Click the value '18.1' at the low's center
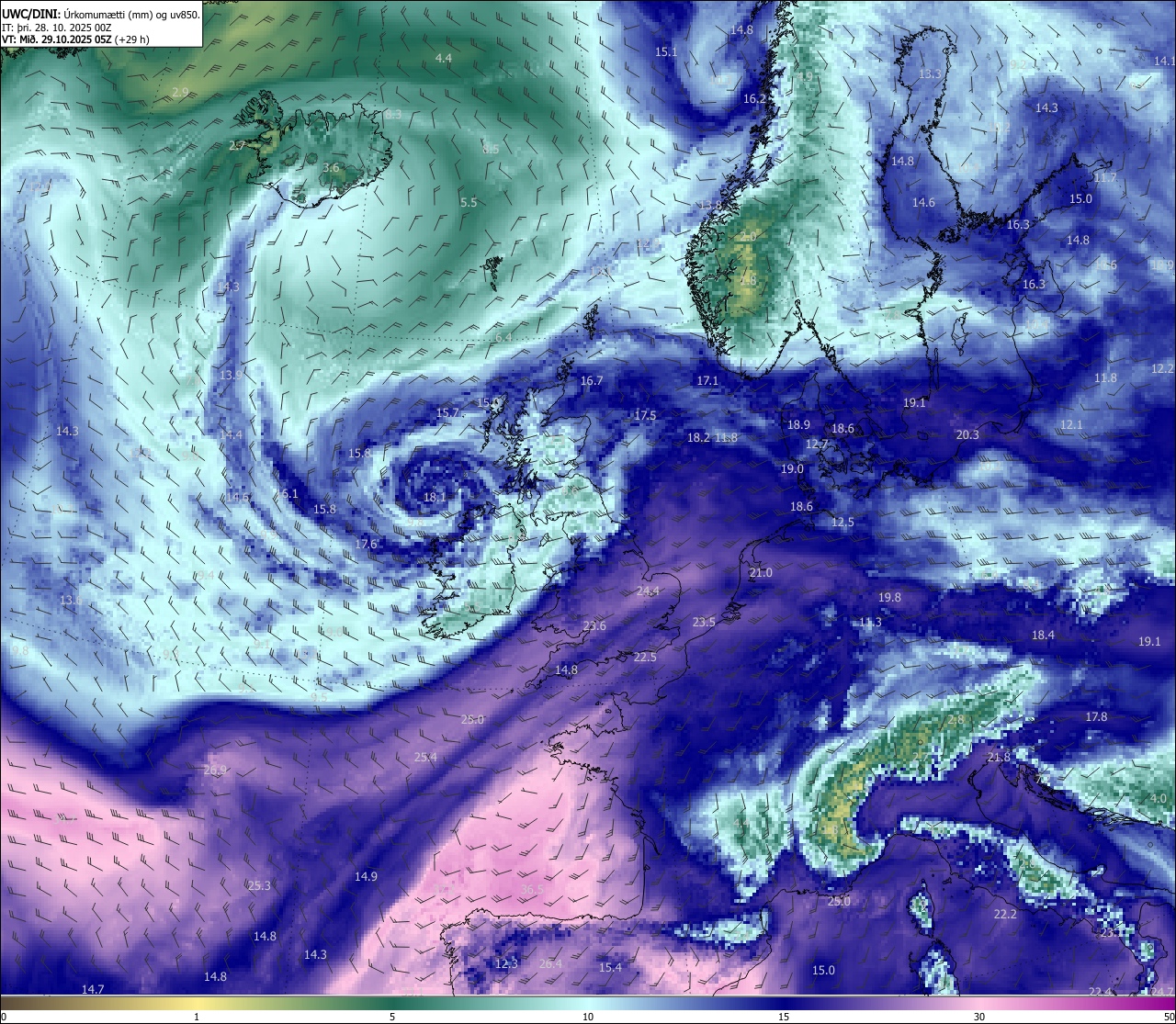1176x1024 pixels. coord(435,497)
